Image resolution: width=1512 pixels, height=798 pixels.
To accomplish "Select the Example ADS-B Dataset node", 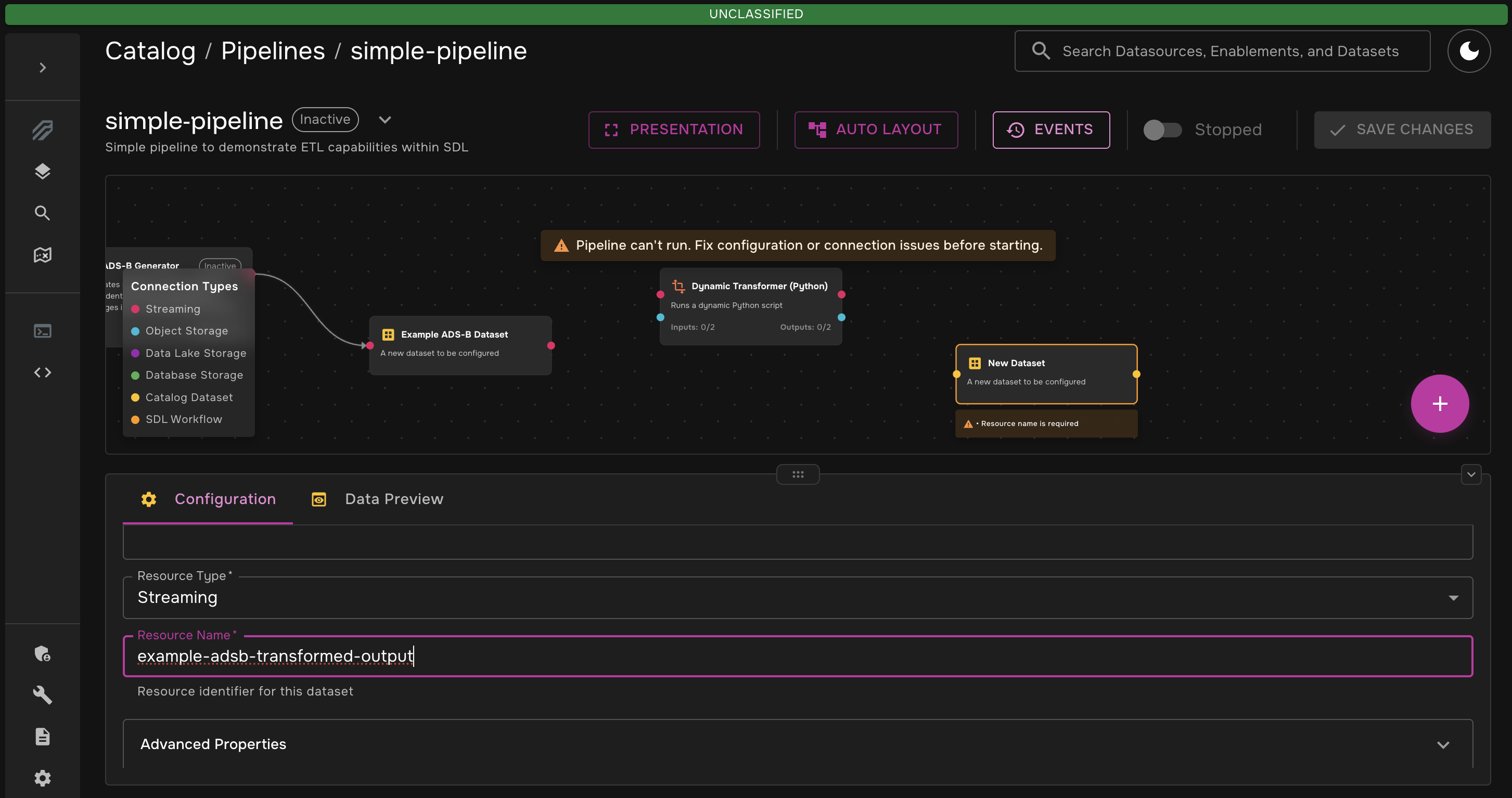I will (460, 345).
